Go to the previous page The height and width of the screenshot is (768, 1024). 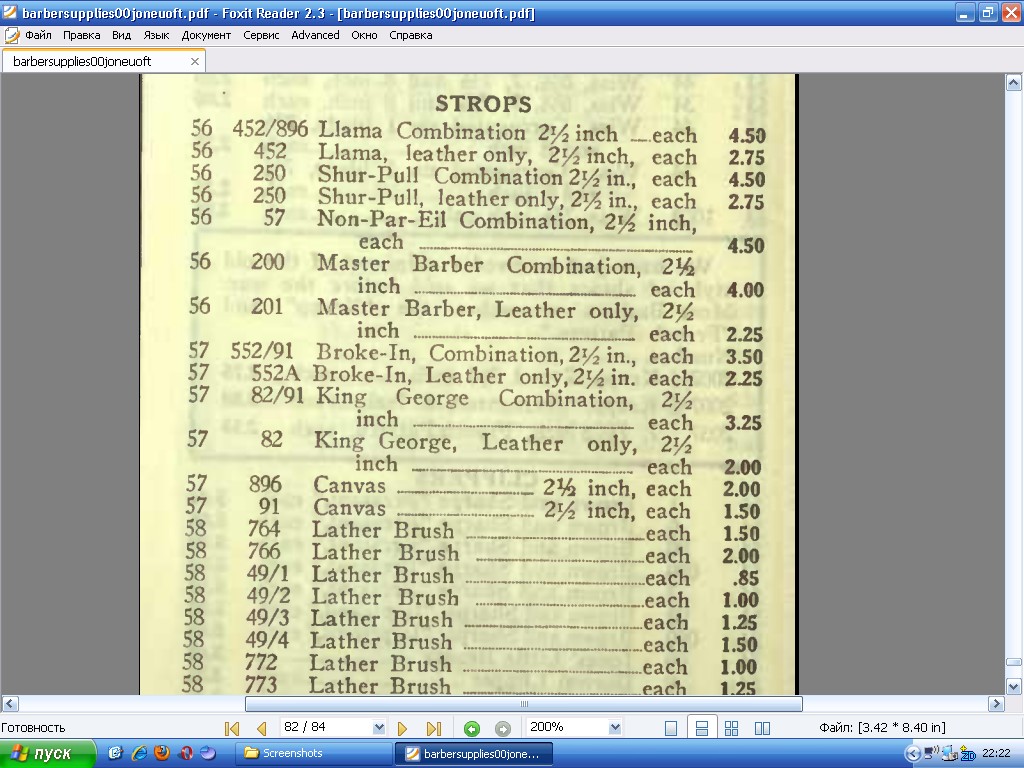[262, 728]
